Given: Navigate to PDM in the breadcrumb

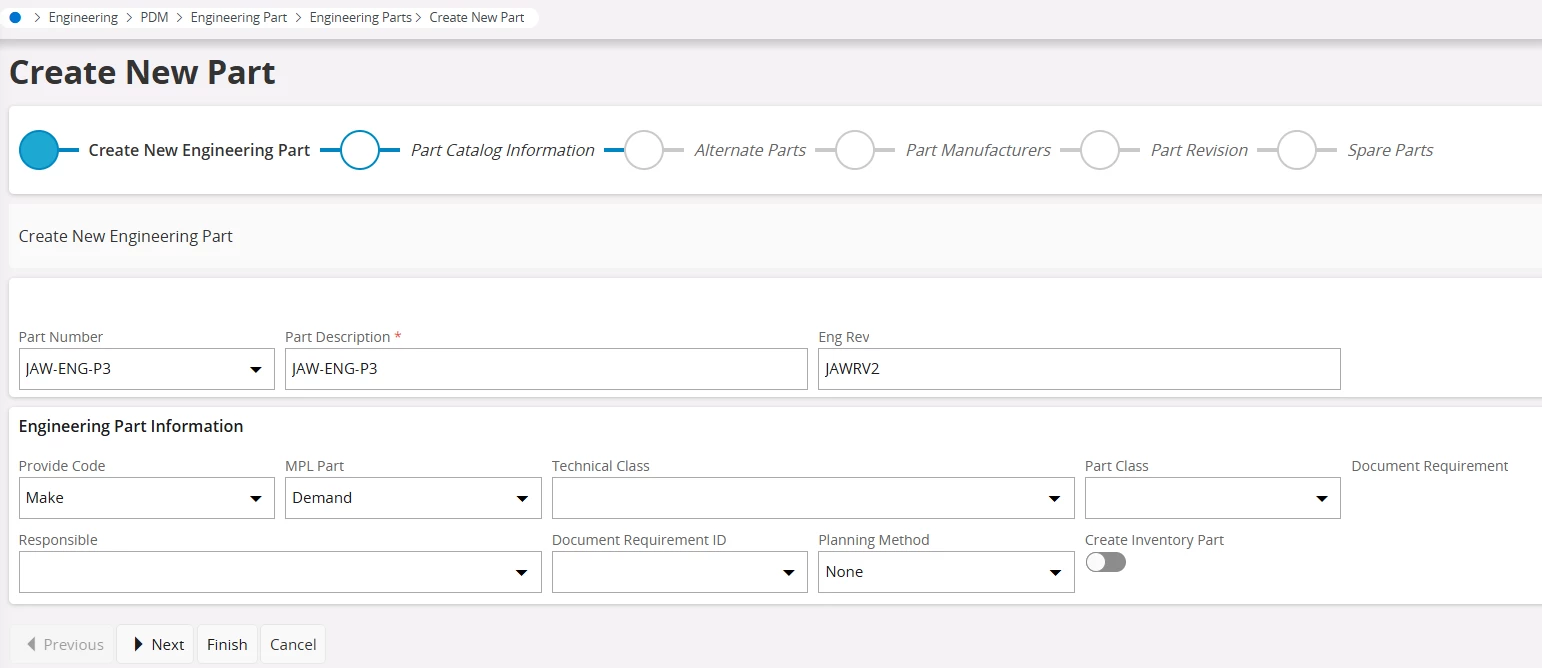Looking at the screenshot, I should pos(154,17).
